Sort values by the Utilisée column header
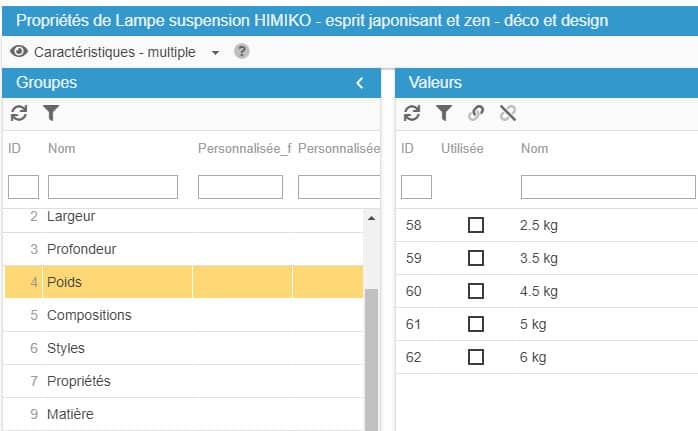Viewport: 698px width, 431px height. pos(462,149)
